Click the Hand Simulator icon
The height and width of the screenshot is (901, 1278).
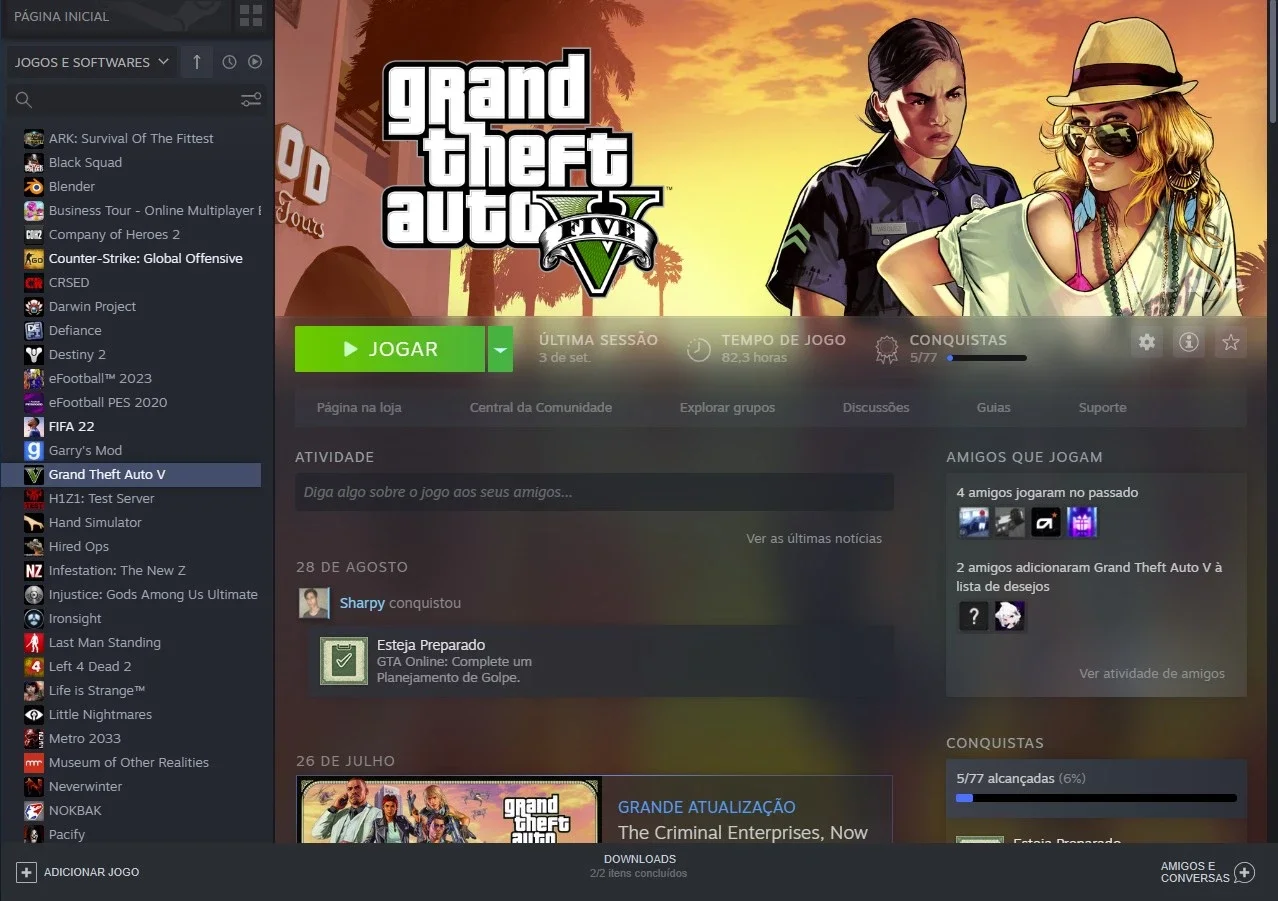pyautogui.click(x=34, y=522)
